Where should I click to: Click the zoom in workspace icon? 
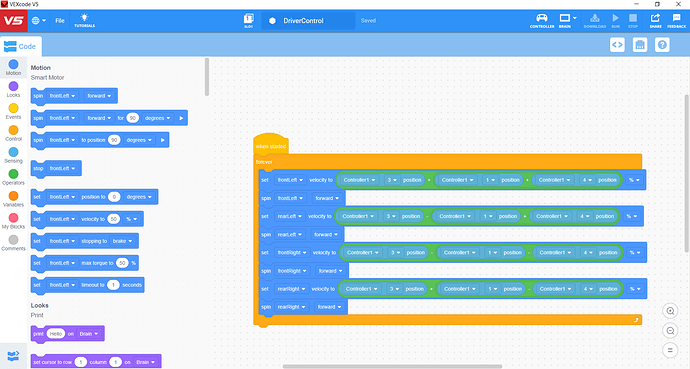[670, 311]
